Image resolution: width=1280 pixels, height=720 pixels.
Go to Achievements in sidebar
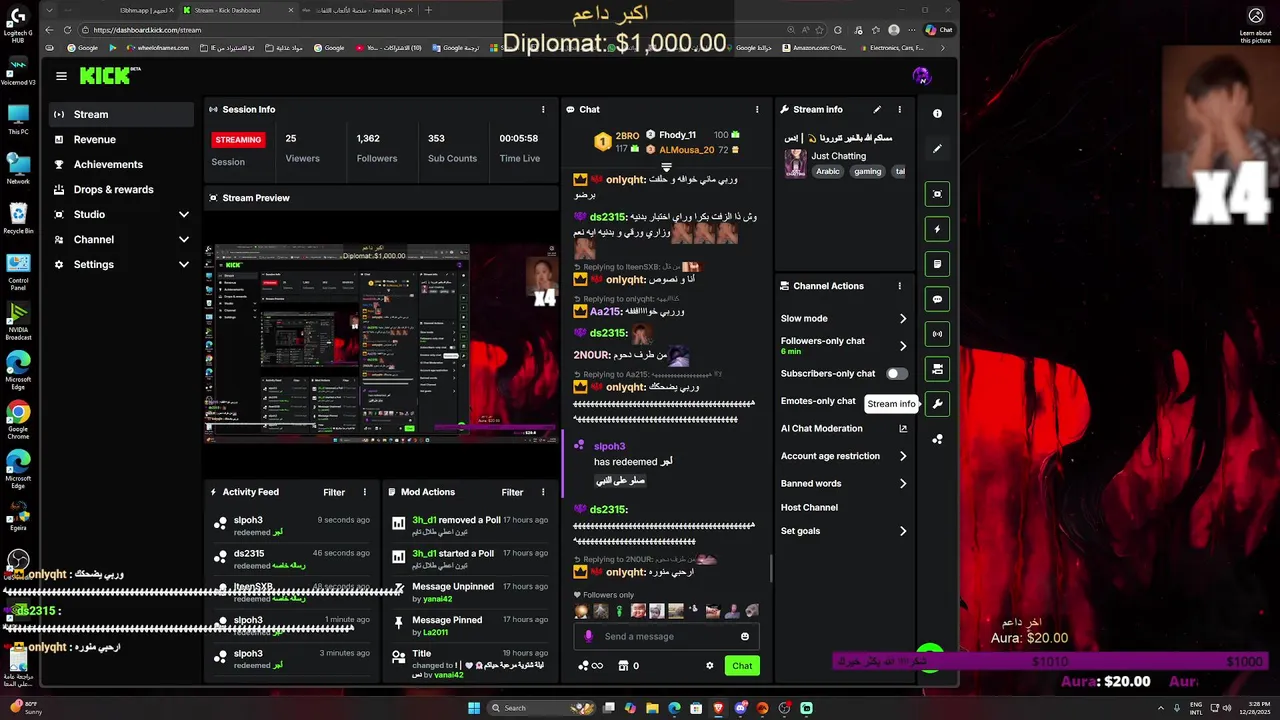point(123,164)
